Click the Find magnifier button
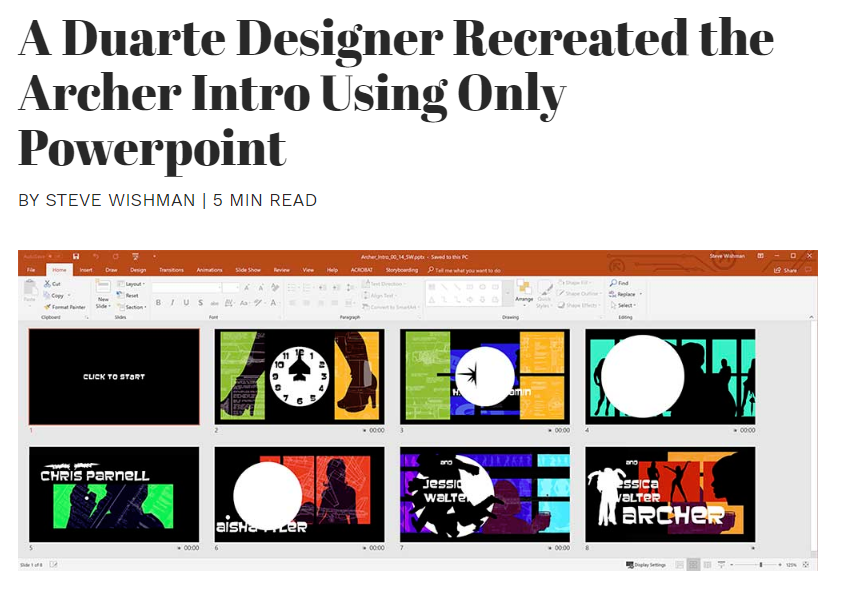Image resolution: width=841 pixels, height=590 pixels. (x=619, y=283)
